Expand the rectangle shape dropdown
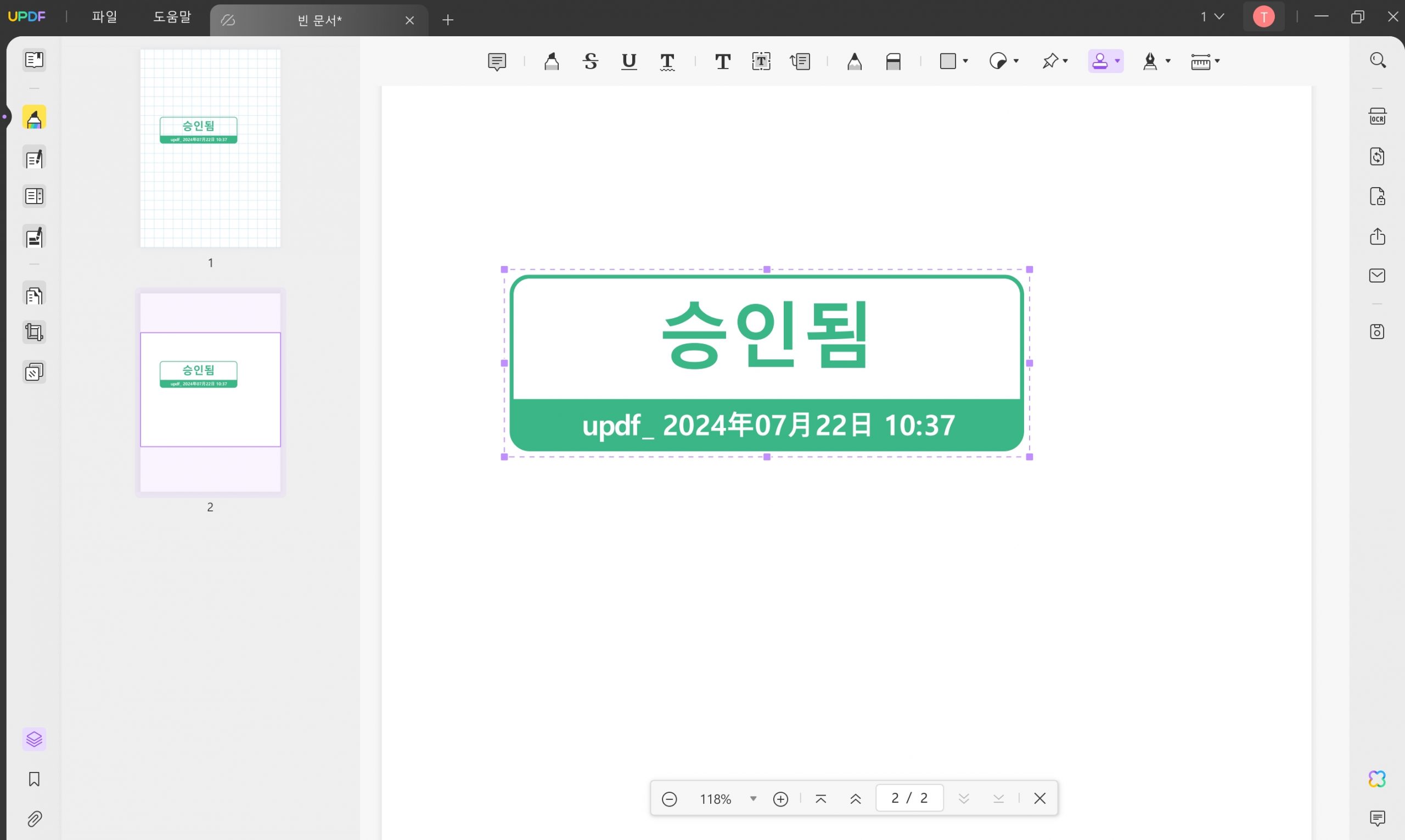 point(965,61)
